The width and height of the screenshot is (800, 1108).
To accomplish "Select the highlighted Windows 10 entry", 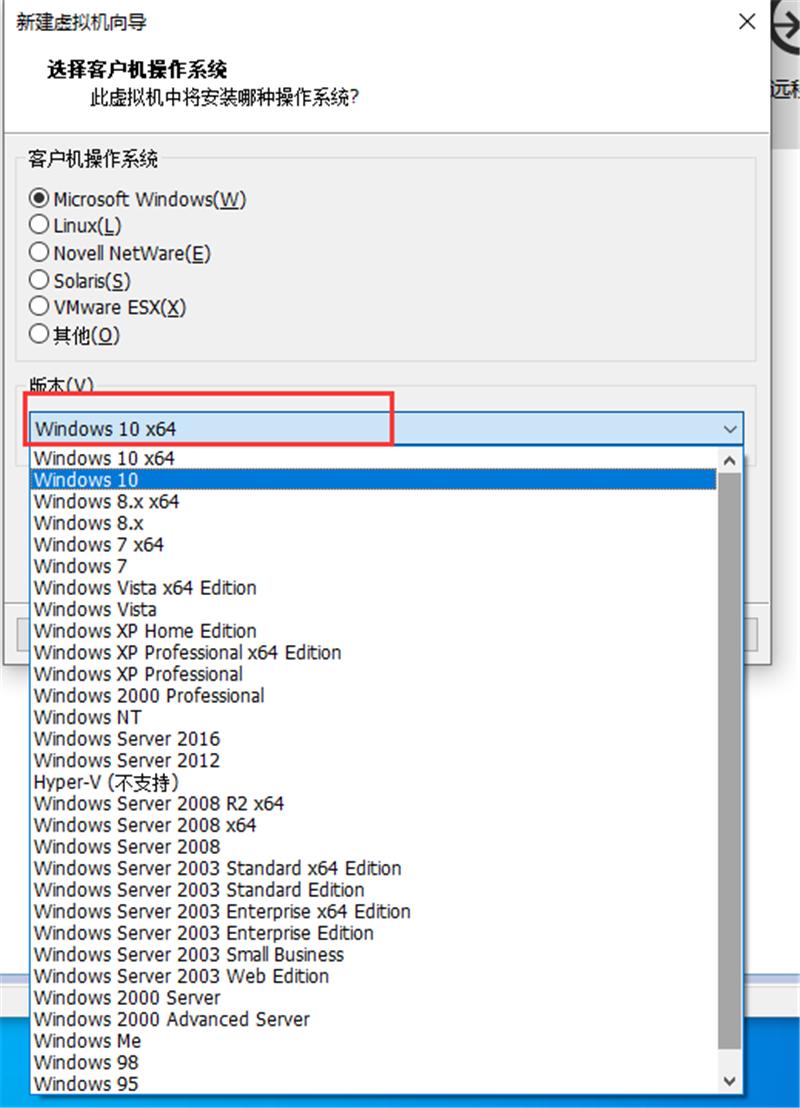I will click(374, 480).
